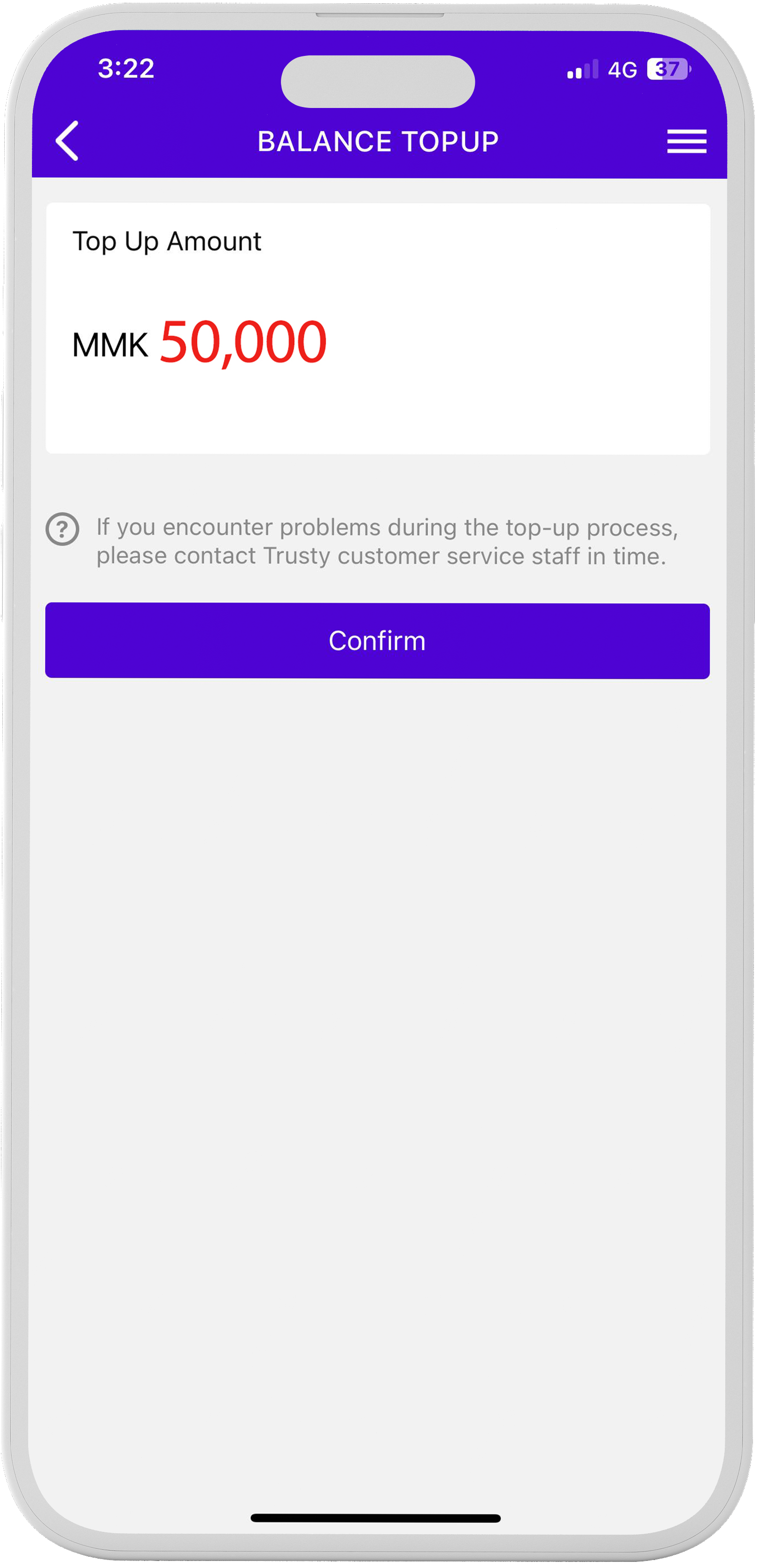Select the Top Up Amount label
The image size is (760, 1568).
coord(167,242)
